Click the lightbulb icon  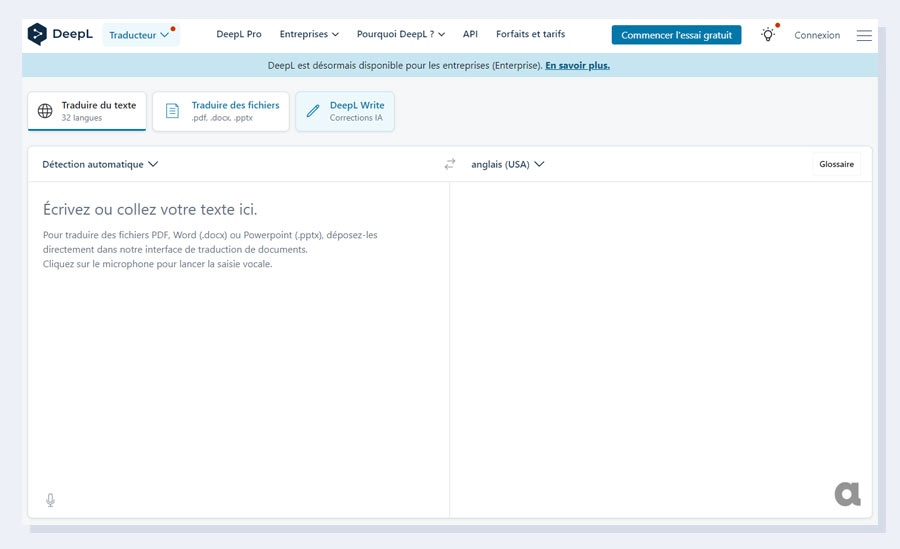point(768,34)
